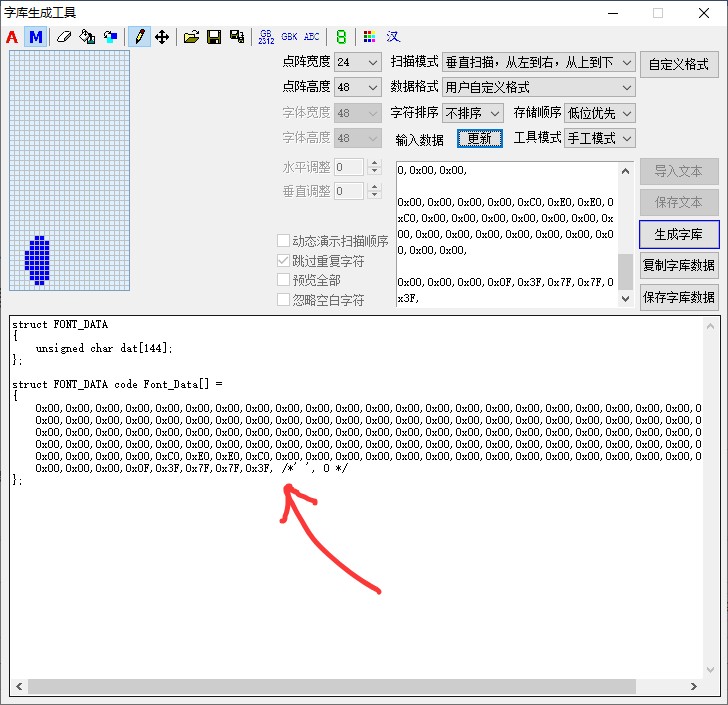Select the pencil drawing tool
The width and height of the screenshot is (728, 705).
[x=139, y=37]
